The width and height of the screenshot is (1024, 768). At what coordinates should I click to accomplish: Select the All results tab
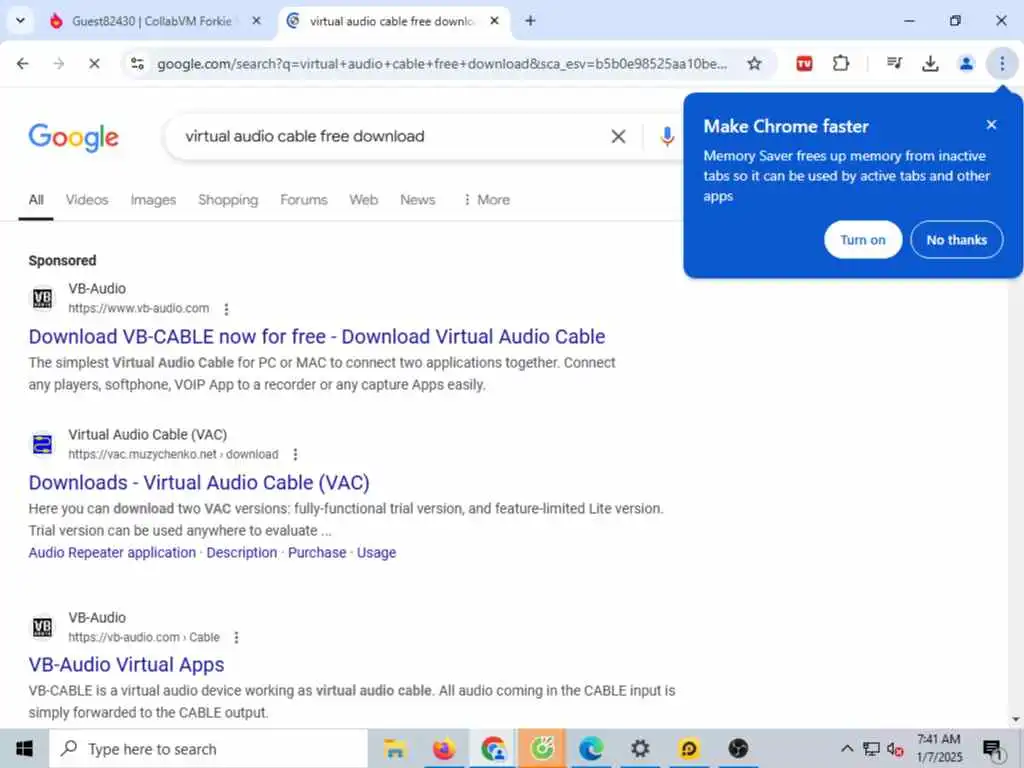pos(36,200)
